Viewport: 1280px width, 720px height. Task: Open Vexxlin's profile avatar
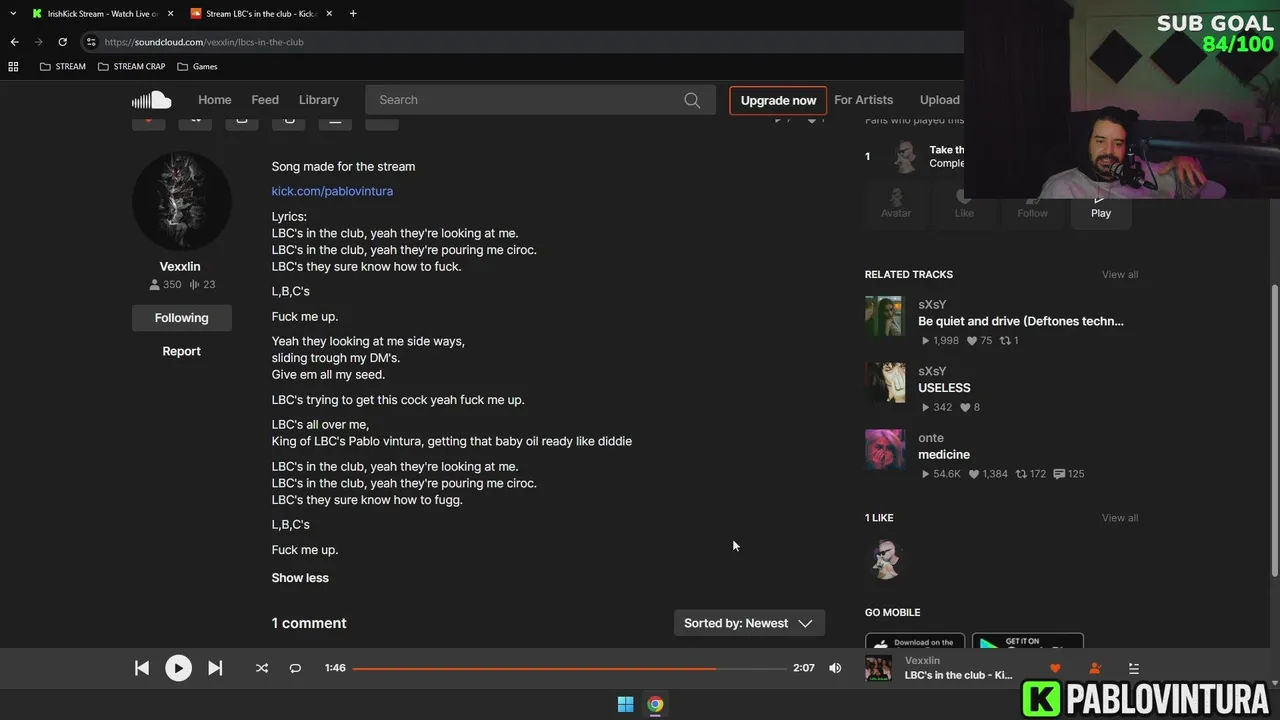182,202
